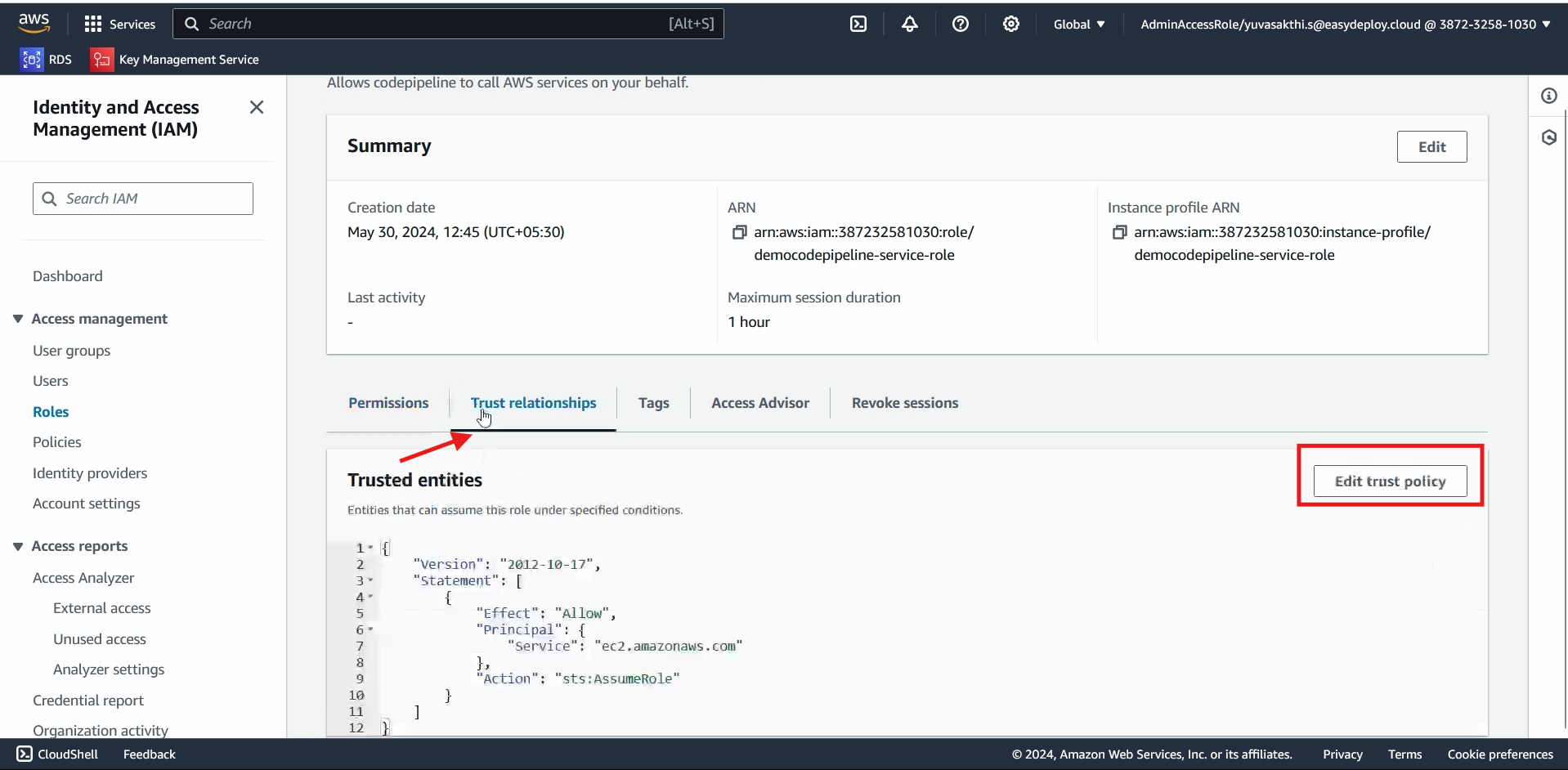This screenshot has height=770, width=1568.
Task: Click the ec2.amazonaws.com service value
Action: coord(669,646)
